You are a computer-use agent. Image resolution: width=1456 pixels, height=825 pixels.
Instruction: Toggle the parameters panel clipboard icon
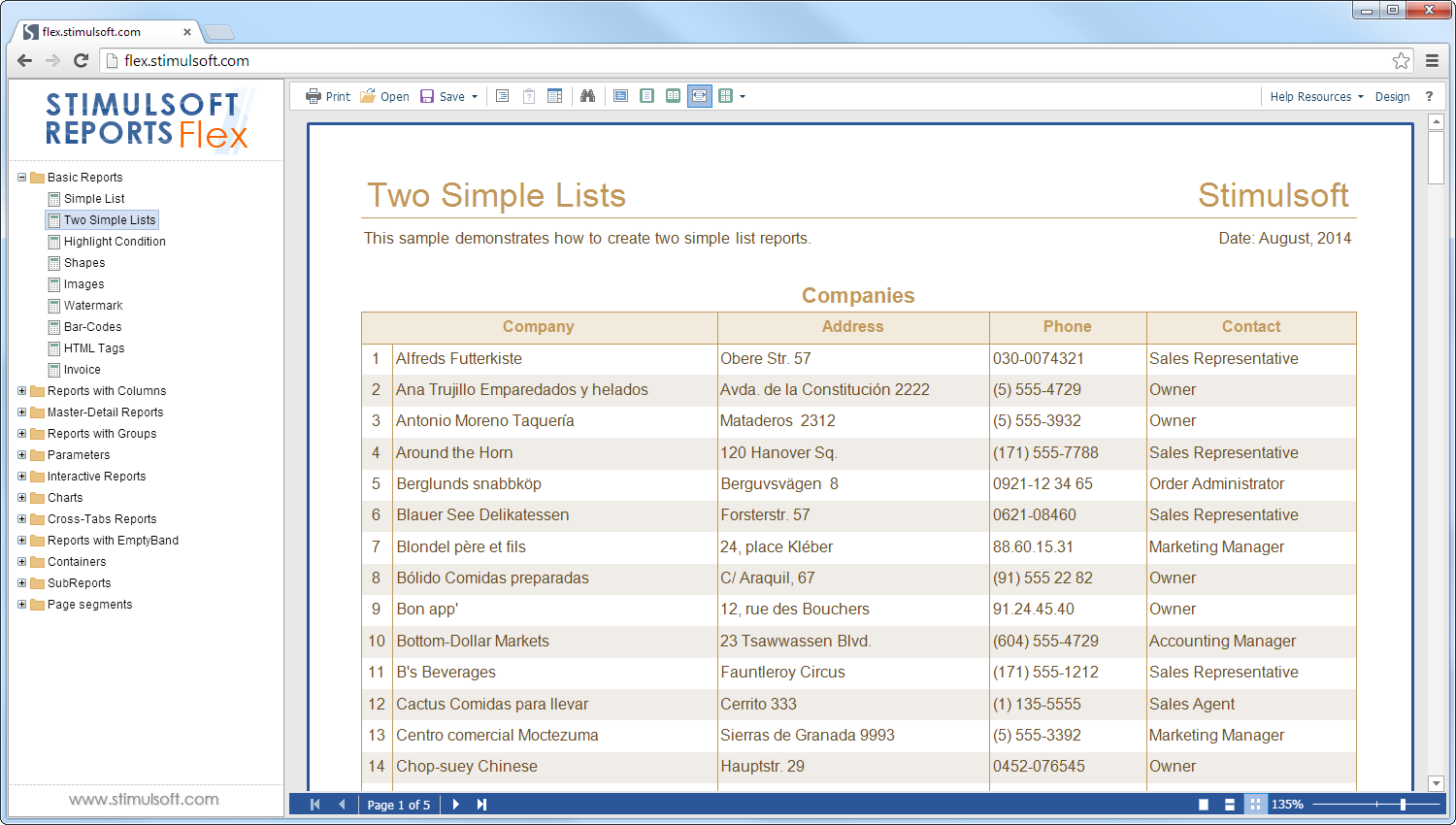[x=529, y=96]
